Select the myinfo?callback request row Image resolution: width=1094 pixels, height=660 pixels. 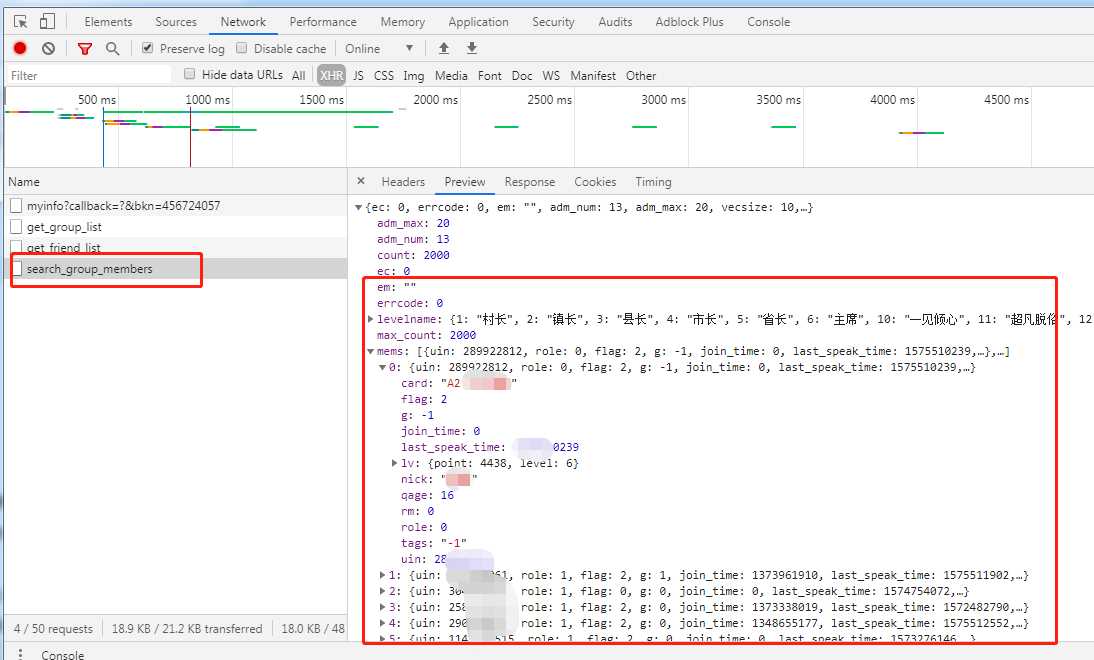click(176, 206)
